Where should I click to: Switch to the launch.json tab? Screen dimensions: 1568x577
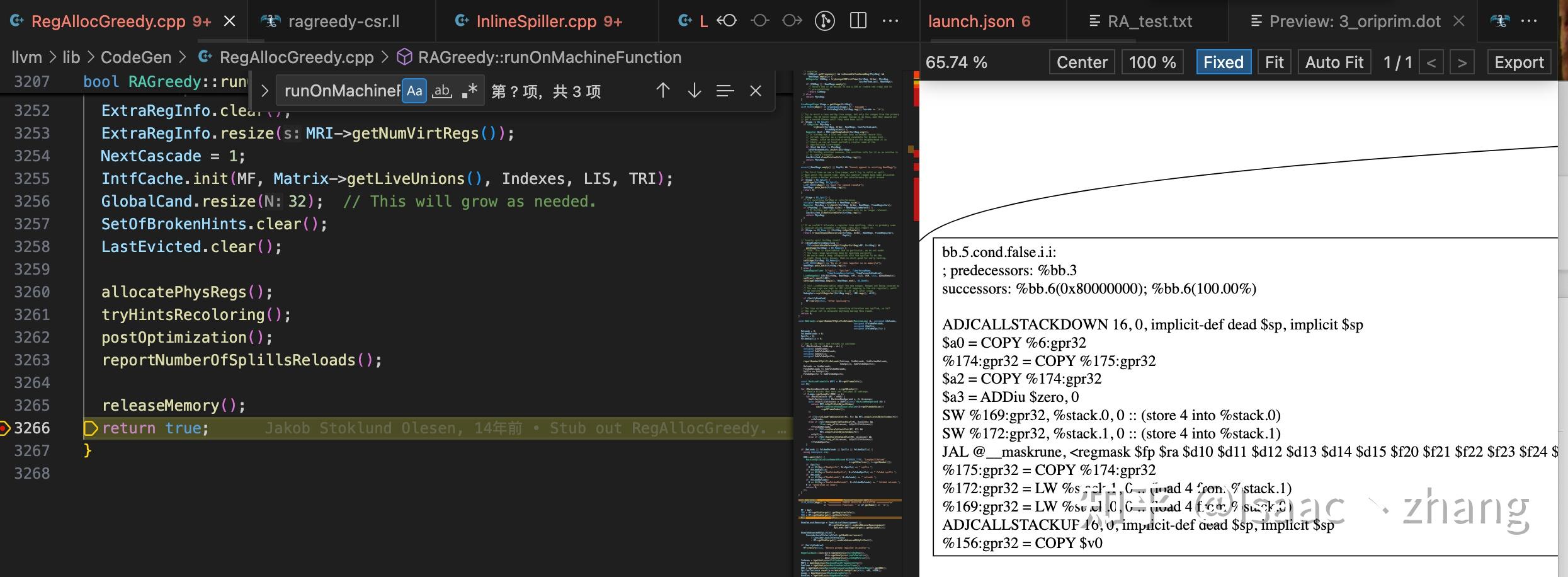(x=980, y=21)
